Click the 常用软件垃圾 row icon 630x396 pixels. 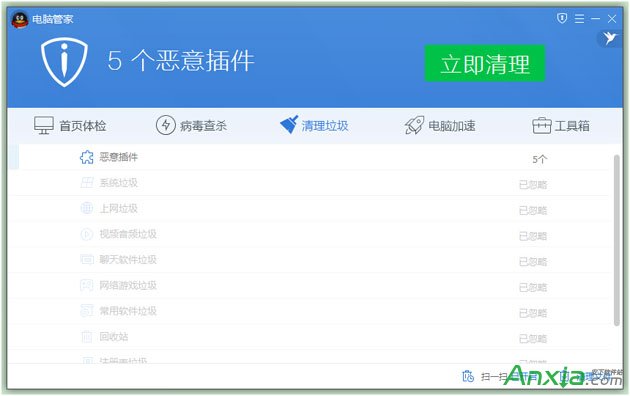[87, 310]
